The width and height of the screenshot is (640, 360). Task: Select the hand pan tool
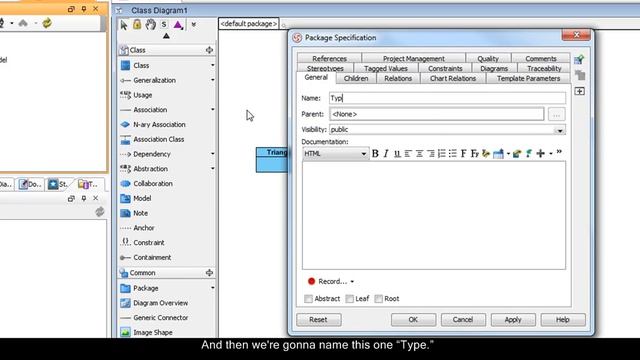point(151,24)
